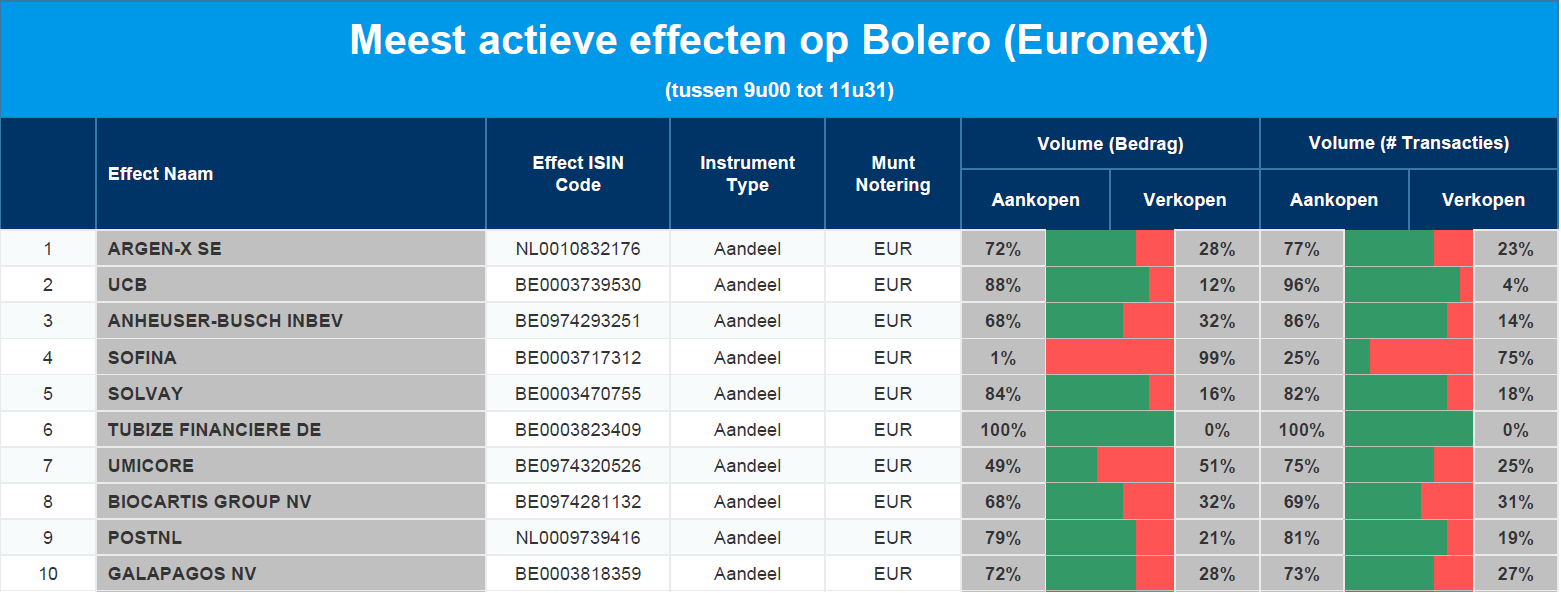The width and height of the screenshot is (1561, 593).
Task: Select the TUBIZE FINANCIERE DE entry
Action: pos(214,430)
